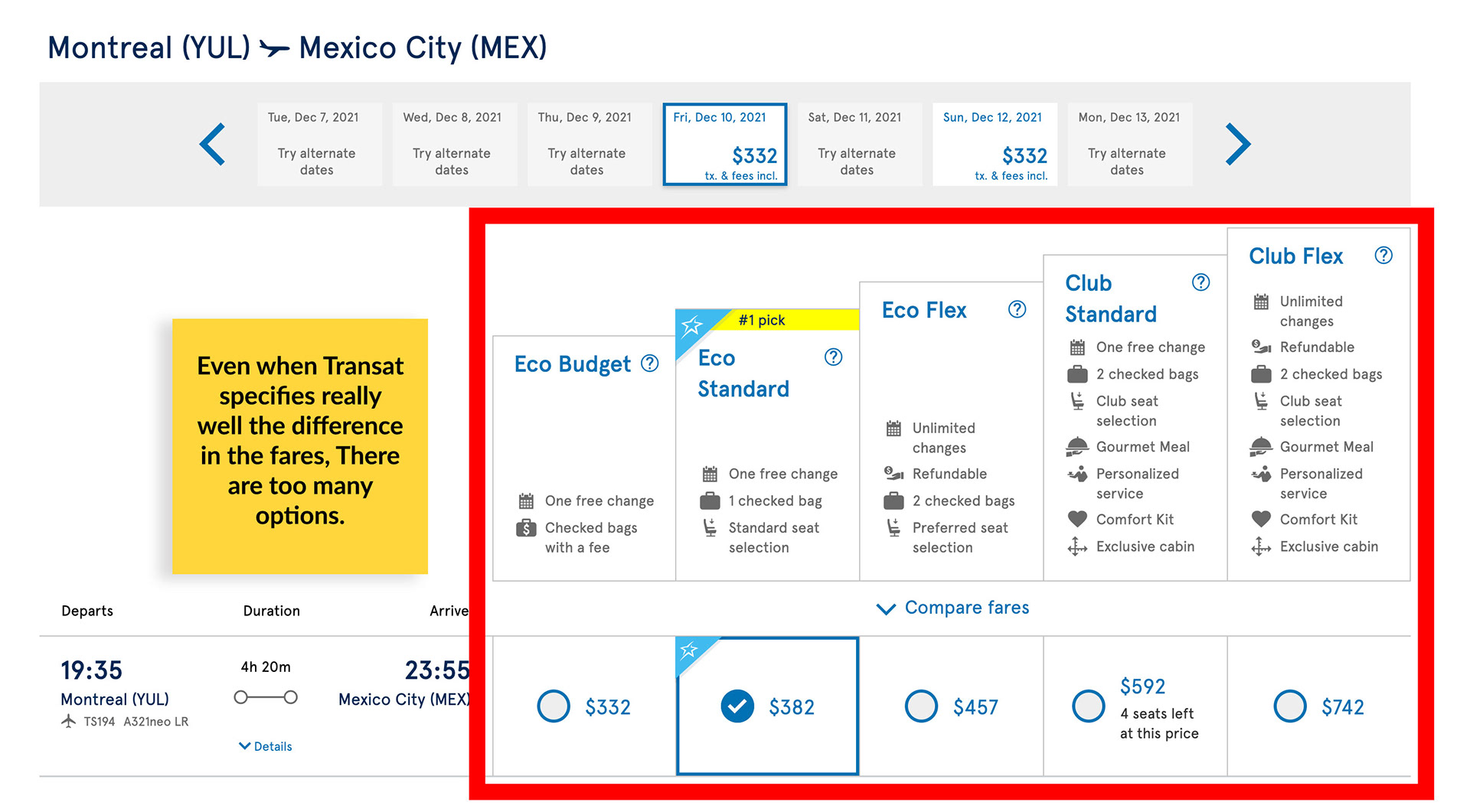The height and width of the screenshot is (812, 1470).
Task: Open the Eco Flex info question mark
Action: [x=1017, y=309]
